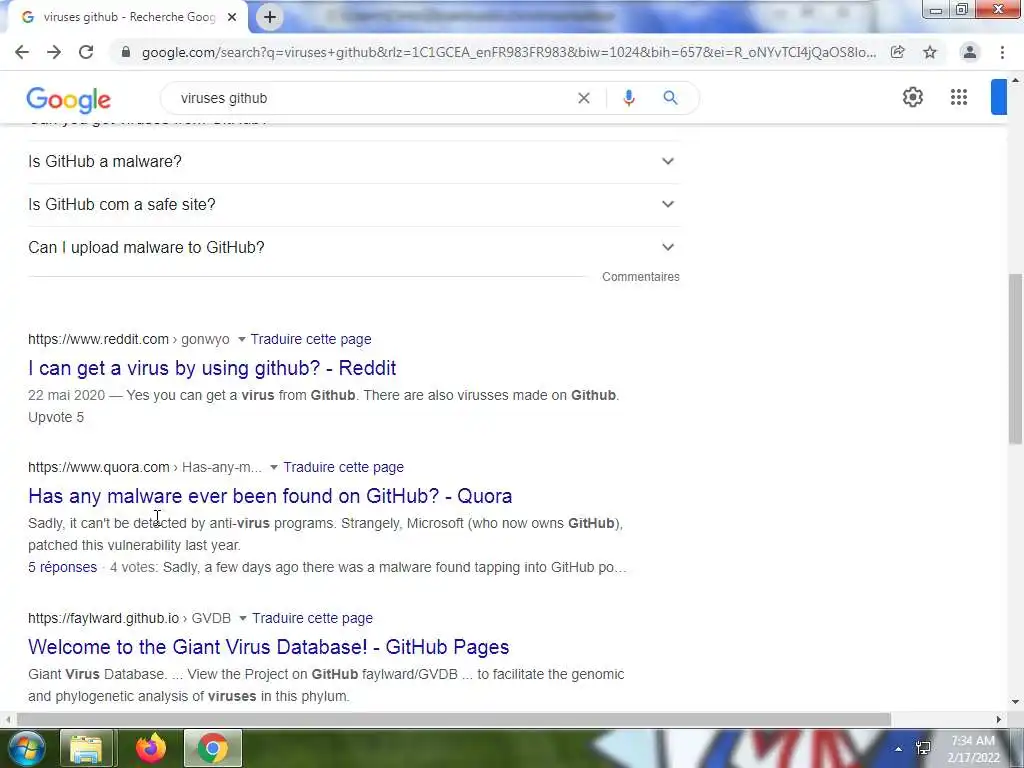Switch to Chrome in the taskbar
The height and width of the screenshot is (768, 1024).
click(x=213, y=748)
